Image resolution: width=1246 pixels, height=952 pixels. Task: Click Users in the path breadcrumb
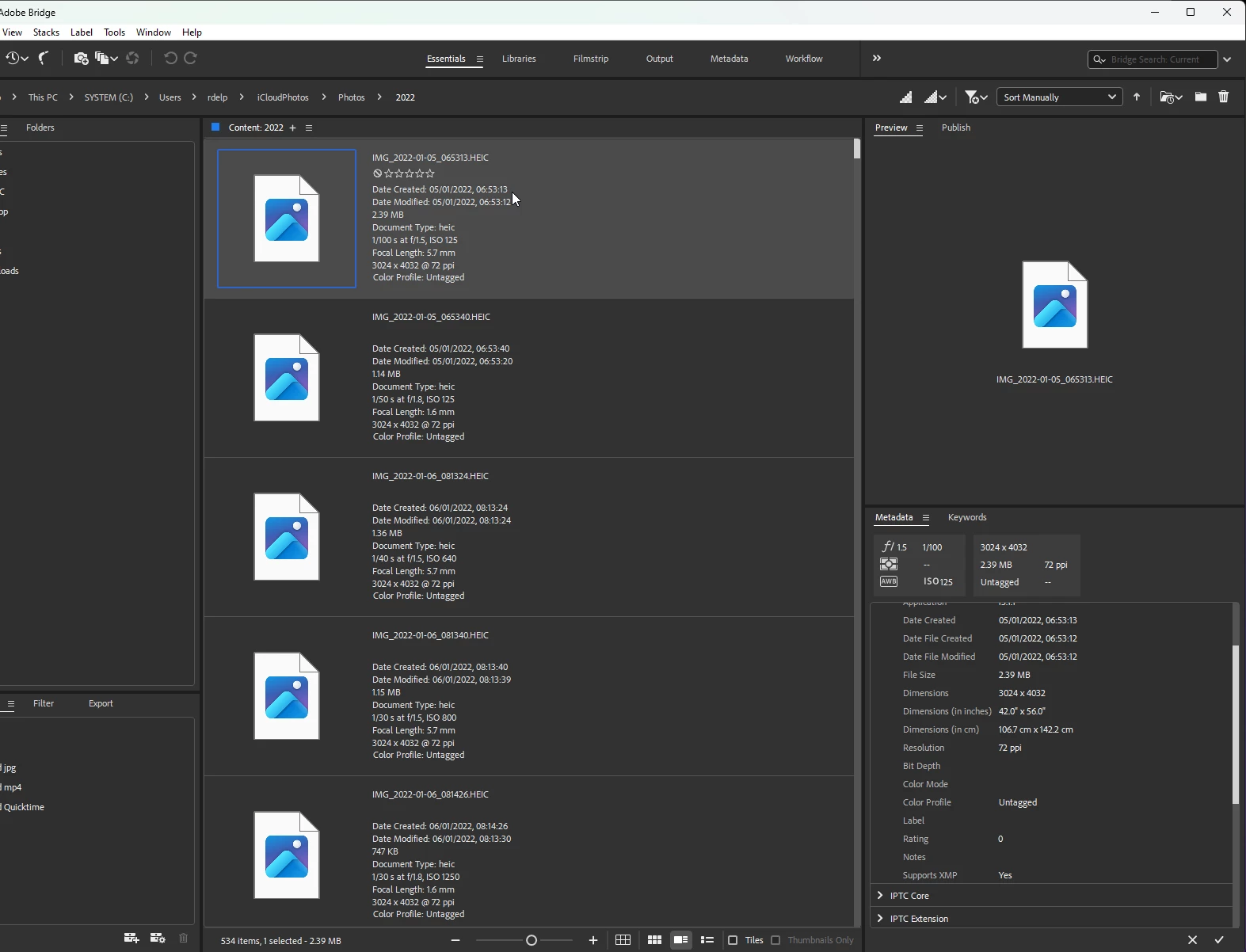coord(170,97)
